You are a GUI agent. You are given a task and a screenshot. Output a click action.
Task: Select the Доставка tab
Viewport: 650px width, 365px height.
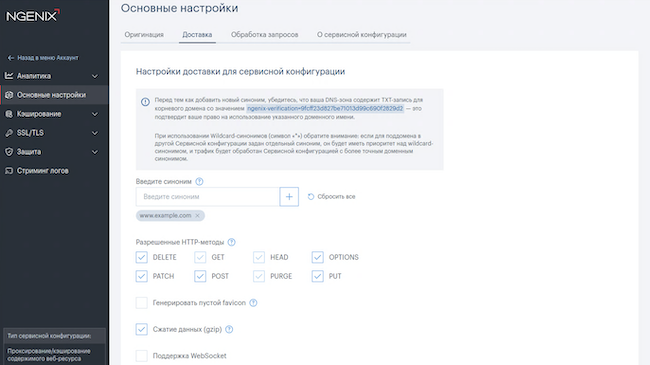point(197,35)
